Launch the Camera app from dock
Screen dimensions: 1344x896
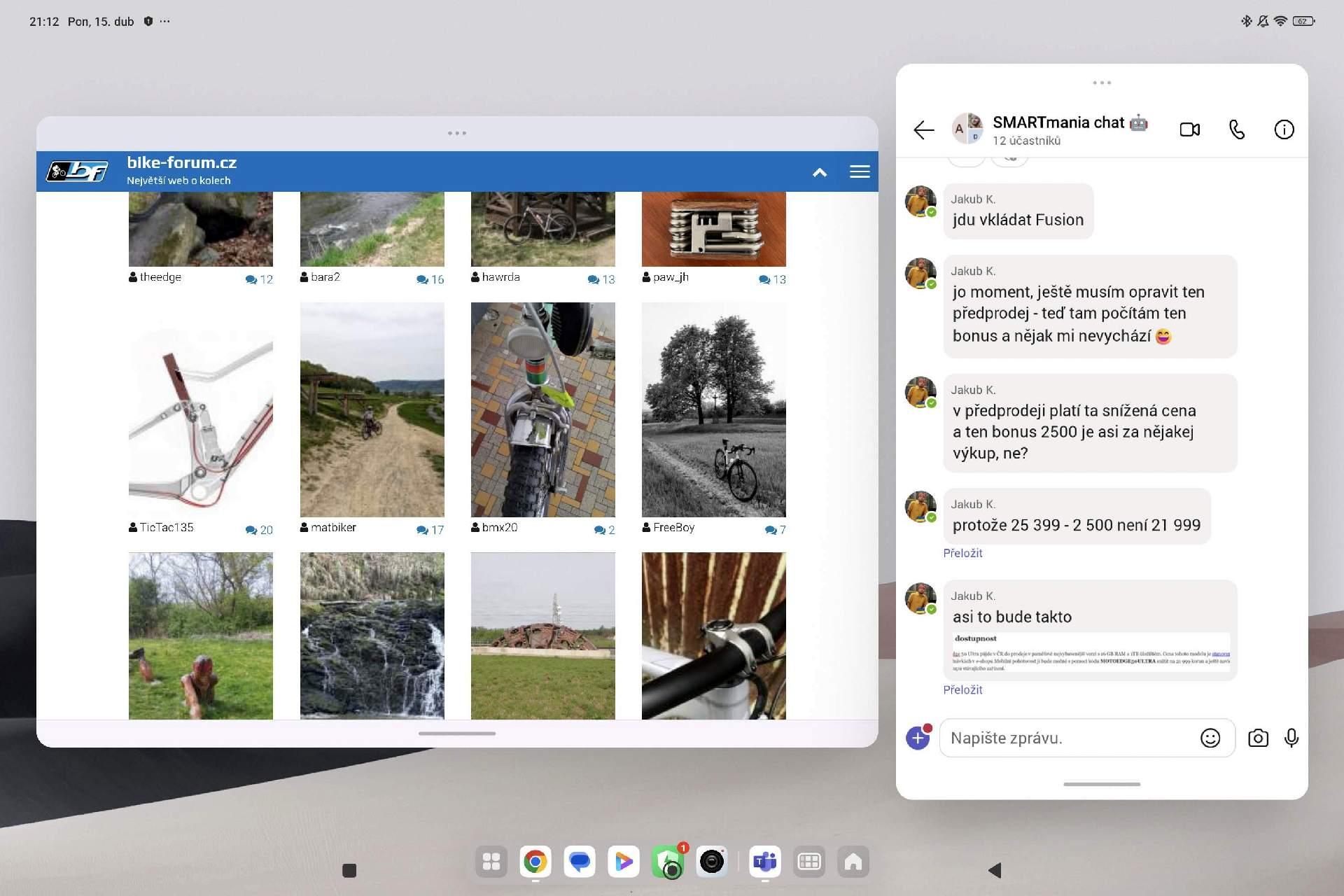[712, 862]
